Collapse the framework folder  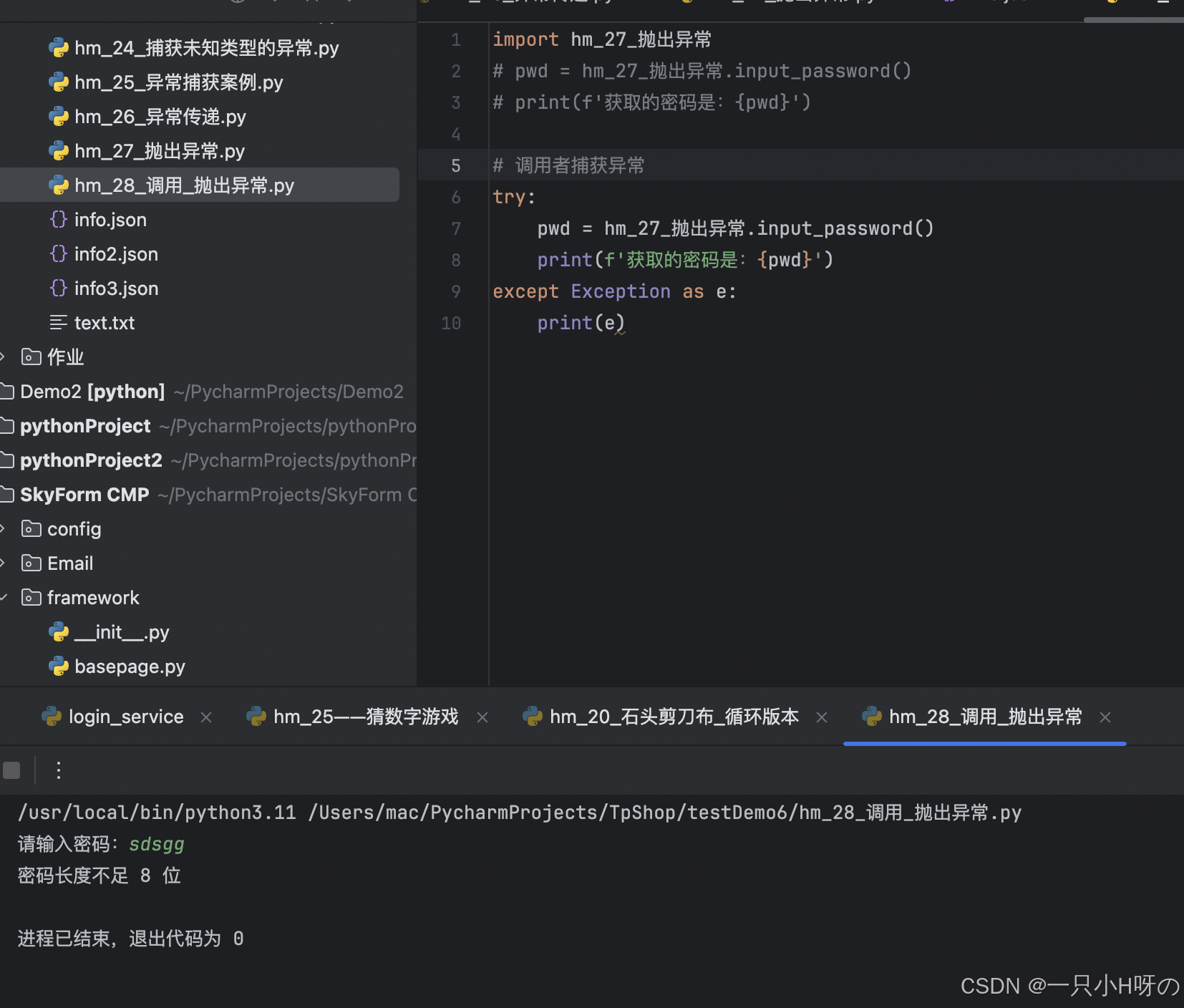click(4, 597)
